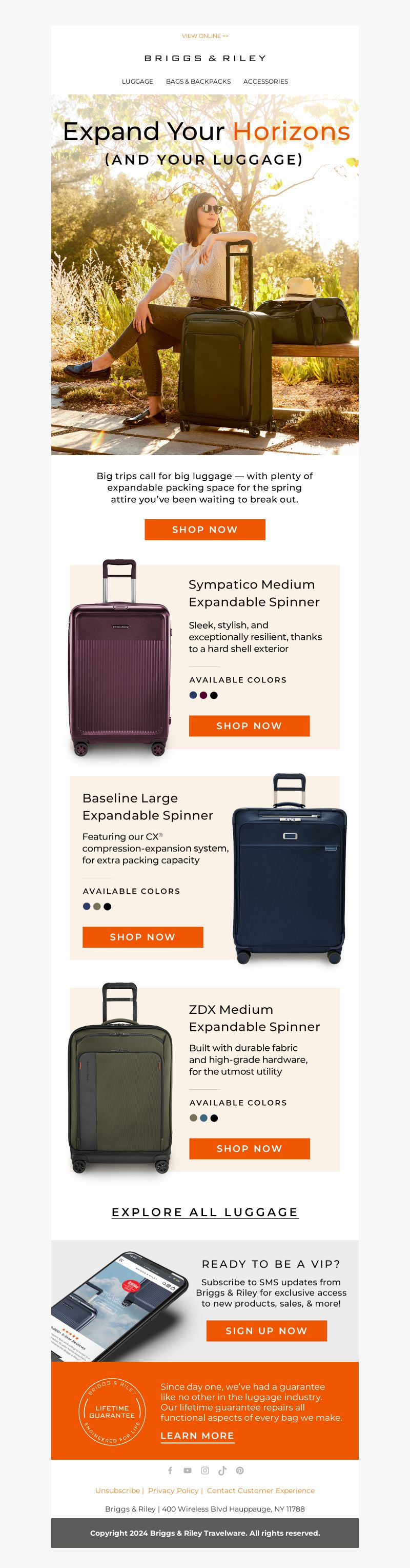Click the Briggs & Riley header logo
The width and height of the screenshot is (410, 1568).
205,58
